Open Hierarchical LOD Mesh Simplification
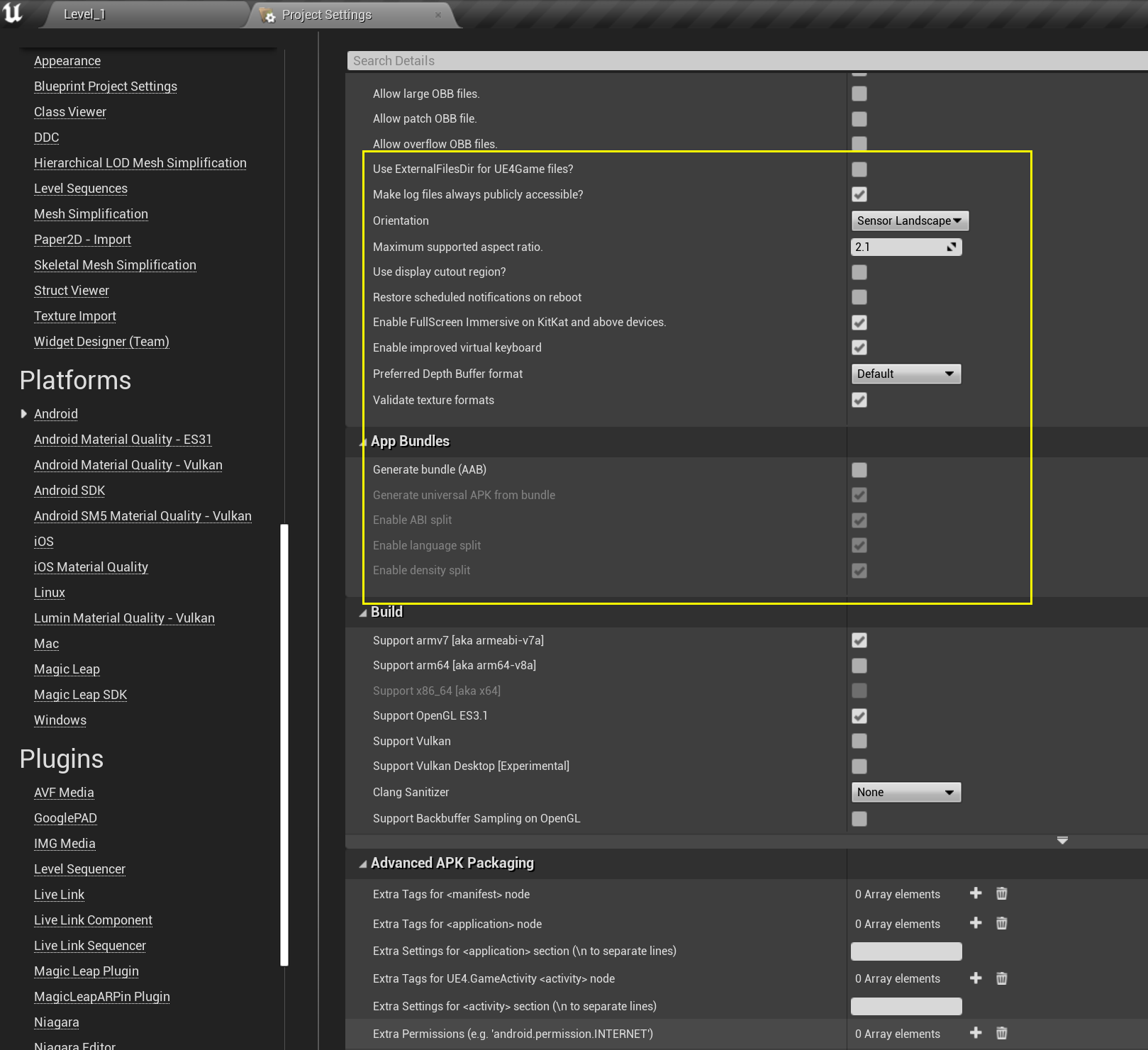 click(140, 163)
